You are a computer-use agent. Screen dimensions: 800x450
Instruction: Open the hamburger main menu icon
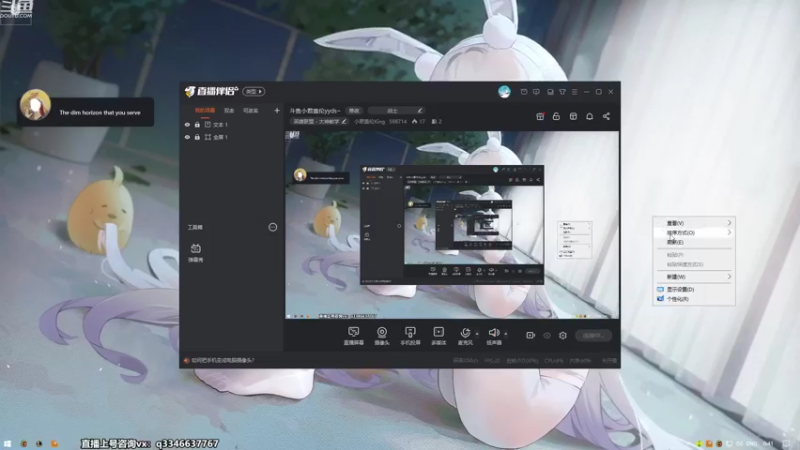(x=574, y=92)
